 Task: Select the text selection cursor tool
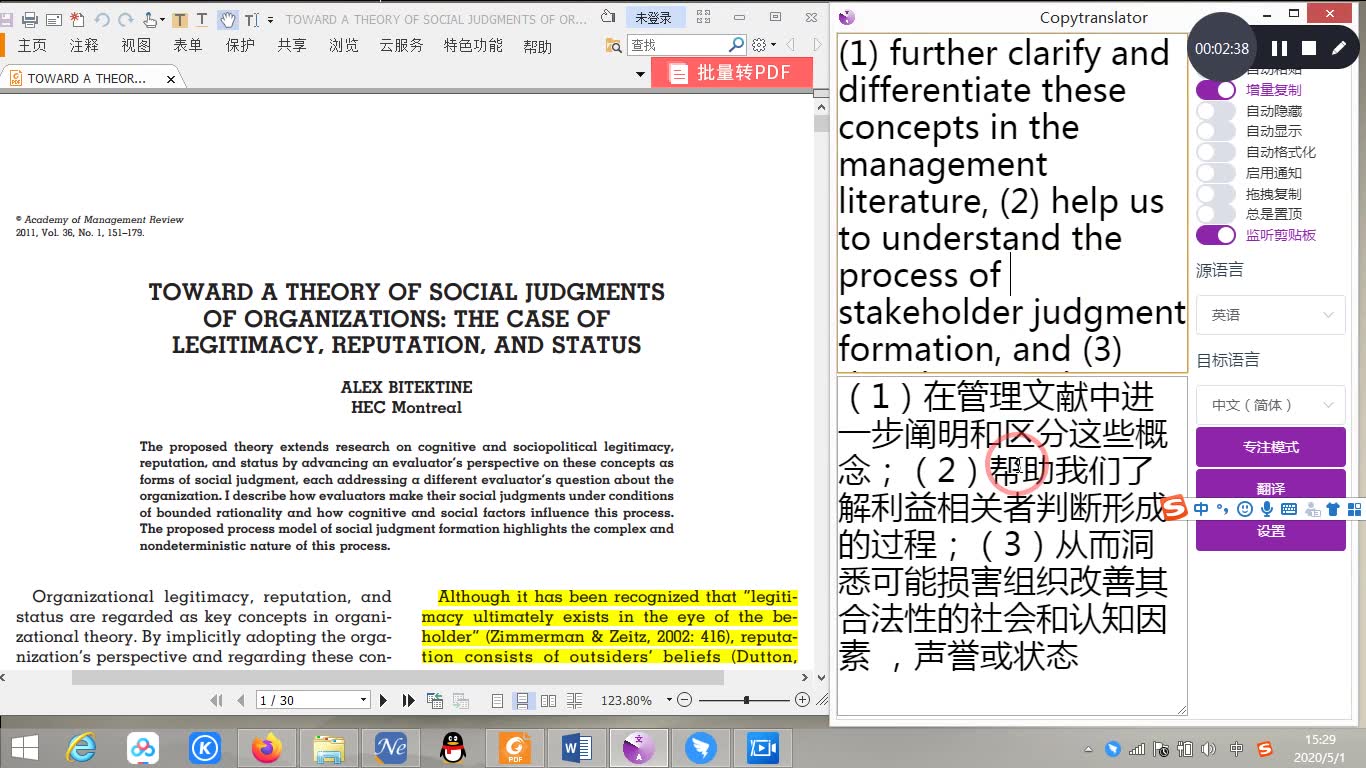point(250,19)
